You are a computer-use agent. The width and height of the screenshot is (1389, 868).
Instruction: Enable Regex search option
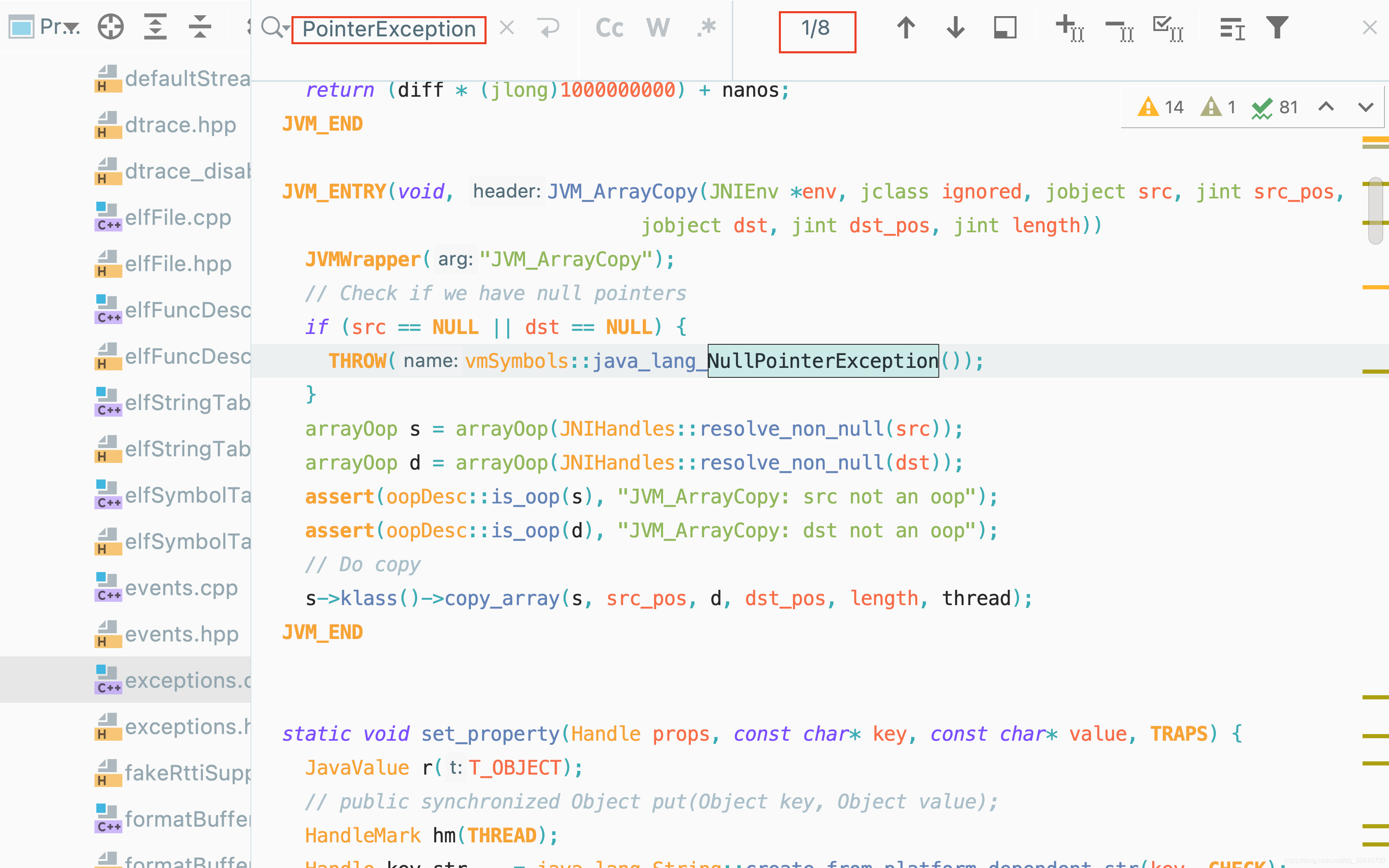(x=706, y=28)
